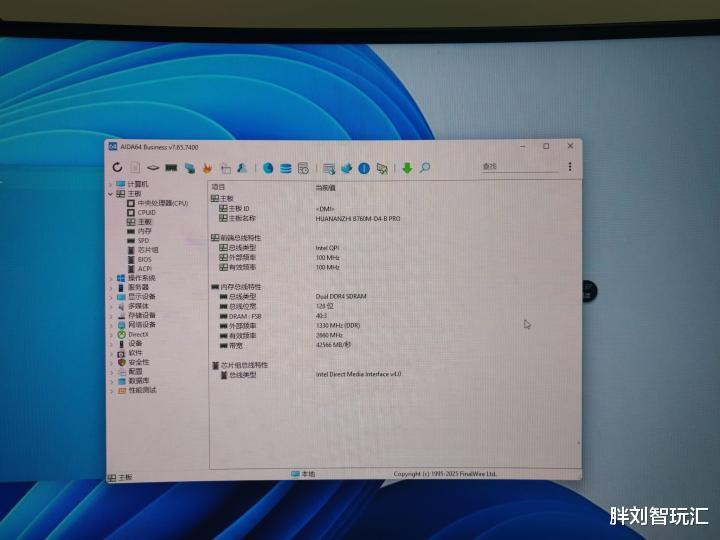Select ACPI in the tree

(x=145, y=269)
